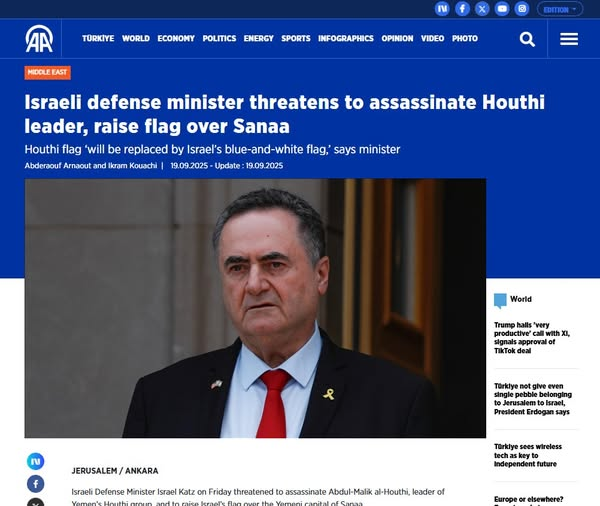
Task: Open Türkiye wireless tech article link
Action: (528, 455)
